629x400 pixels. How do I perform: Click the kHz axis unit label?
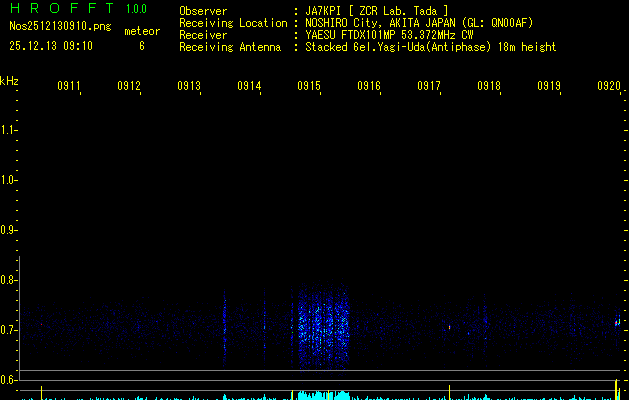coord(9,80)
